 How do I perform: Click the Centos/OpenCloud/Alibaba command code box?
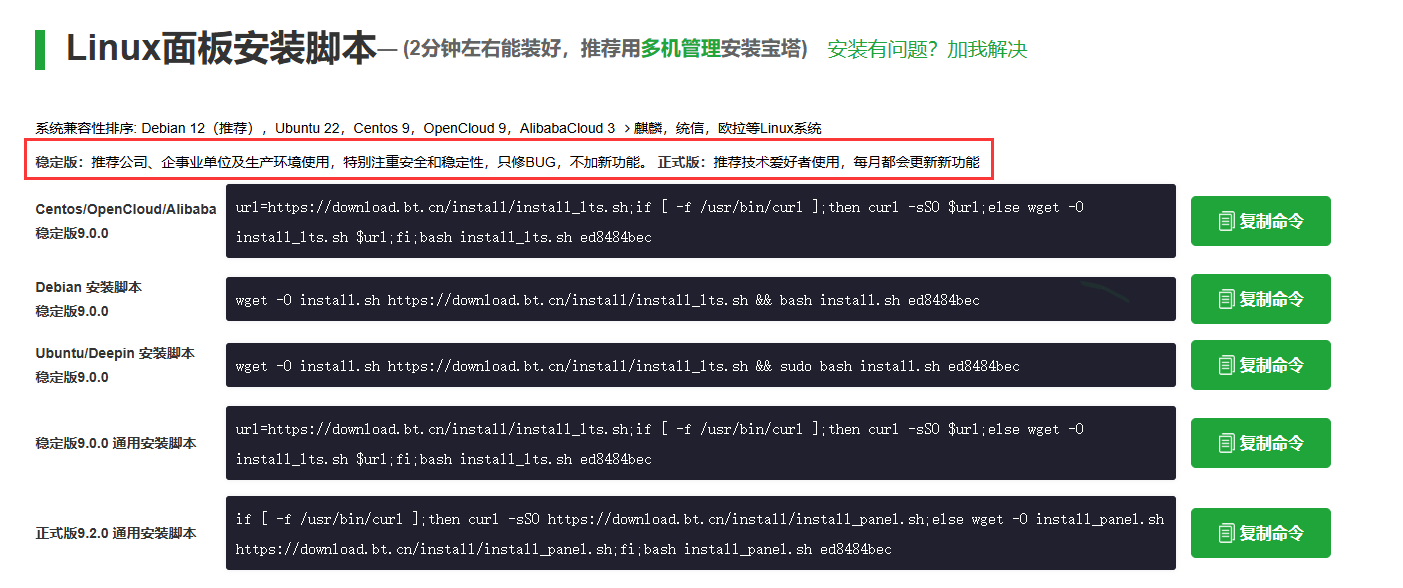pos(701,221)
